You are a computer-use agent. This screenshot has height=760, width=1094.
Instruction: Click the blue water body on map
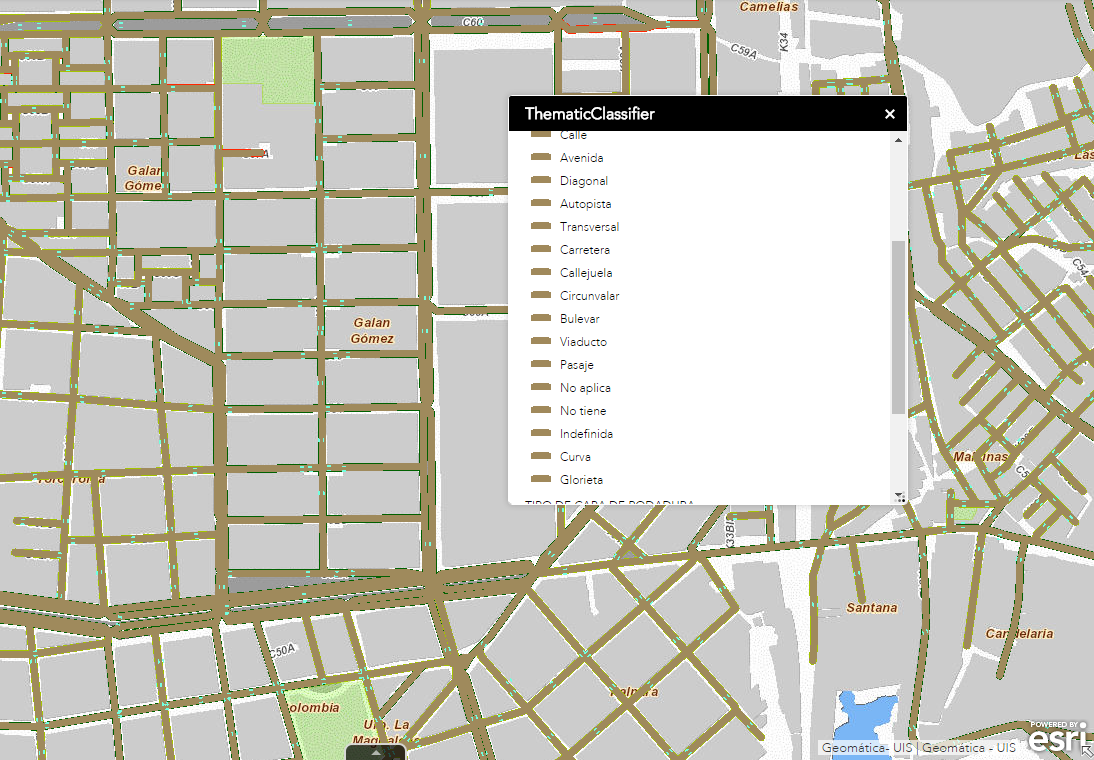865,722
